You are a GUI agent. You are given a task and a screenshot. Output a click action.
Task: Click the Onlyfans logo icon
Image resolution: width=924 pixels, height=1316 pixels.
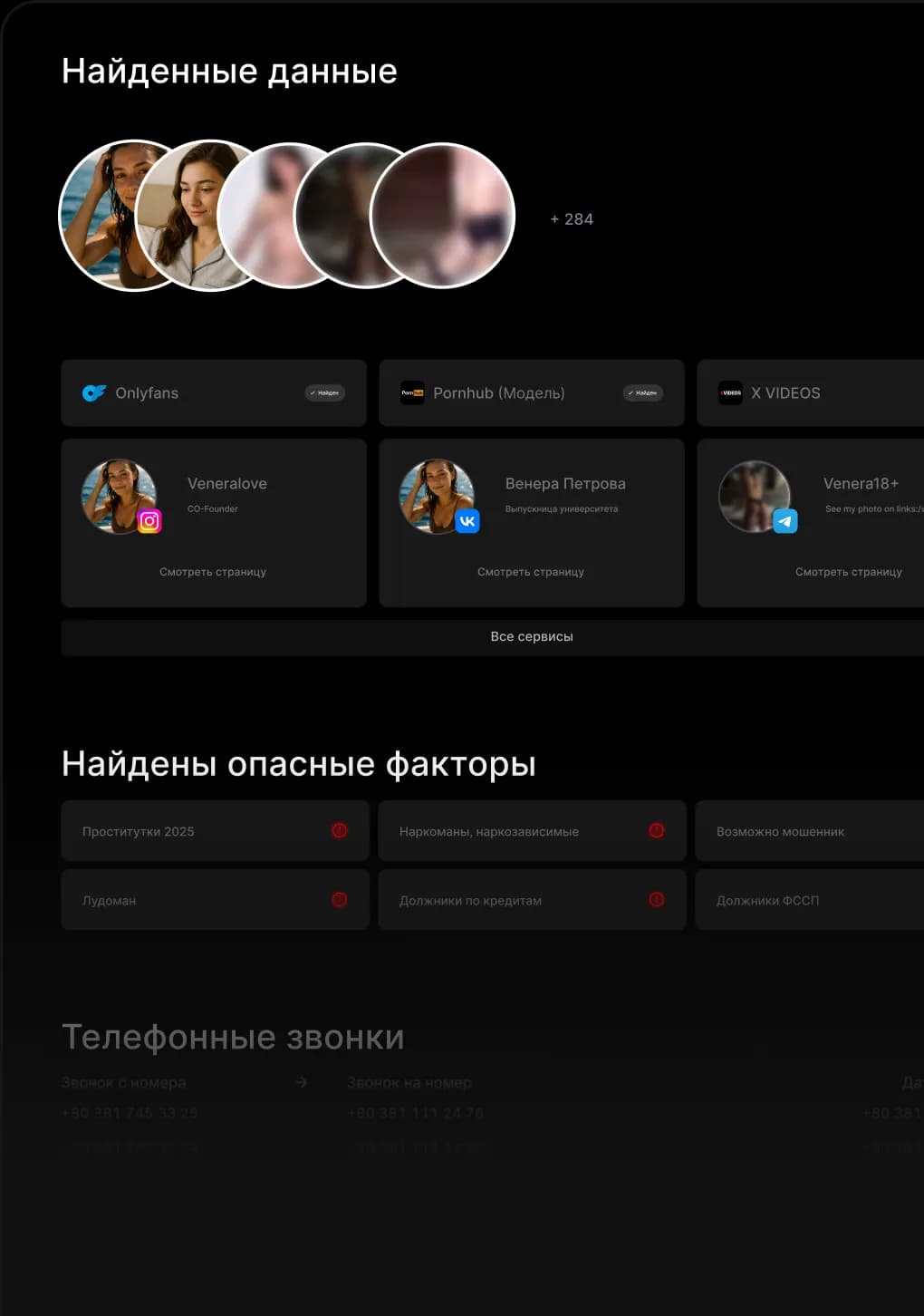[x=93, y=392]
